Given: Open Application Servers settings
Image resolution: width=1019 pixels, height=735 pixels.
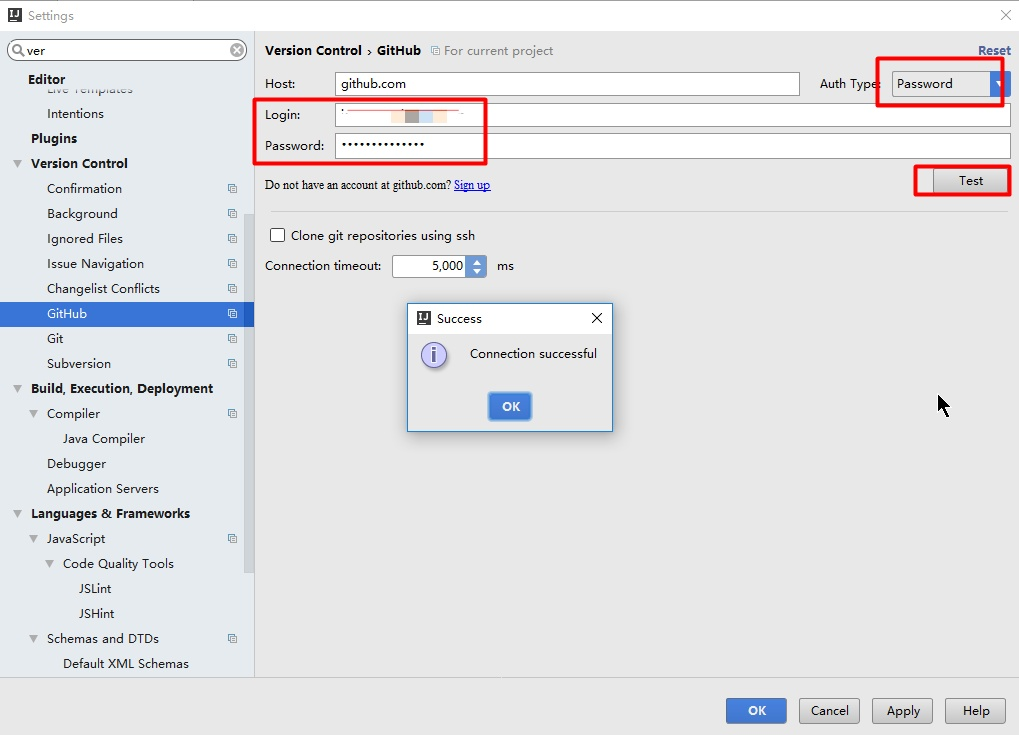Looking at the screenshot, I should pos(103,489).
